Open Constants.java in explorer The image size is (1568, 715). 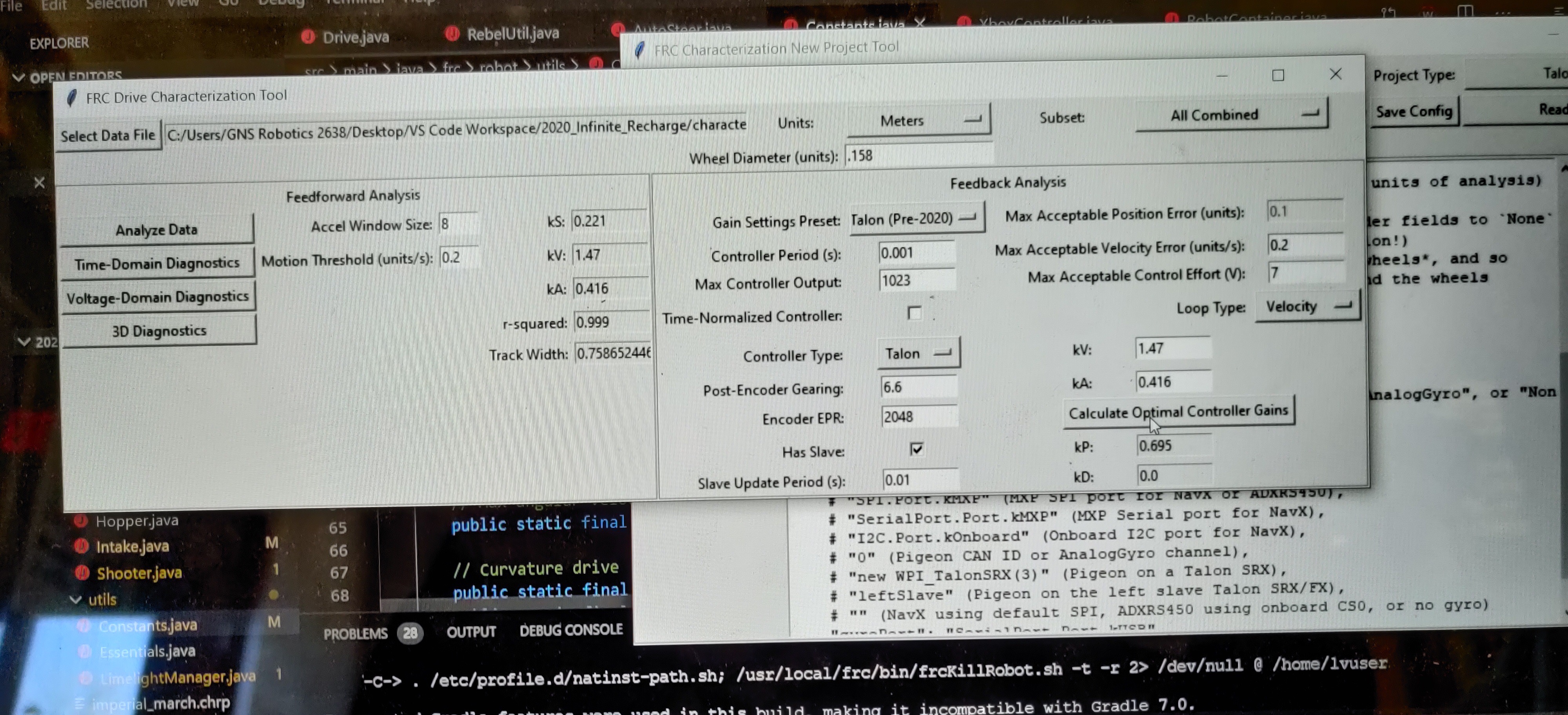pos(148,626)
